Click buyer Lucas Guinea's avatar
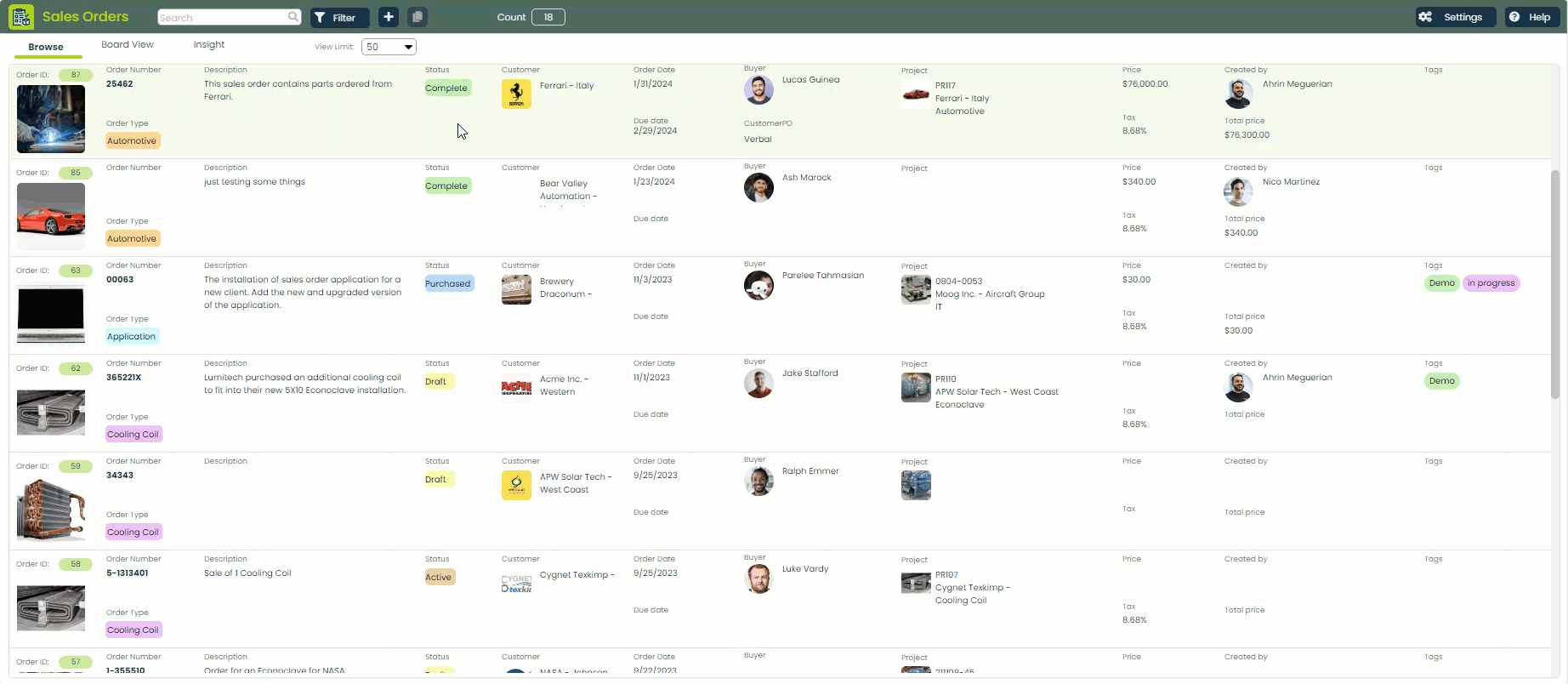 758,89
